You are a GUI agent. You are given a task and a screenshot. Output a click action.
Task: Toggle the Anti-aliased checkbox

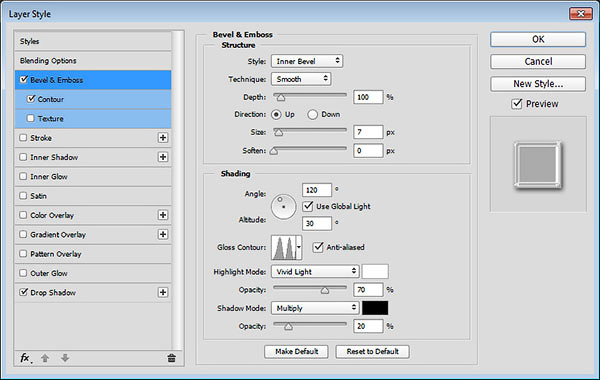[x=318, y=247]
